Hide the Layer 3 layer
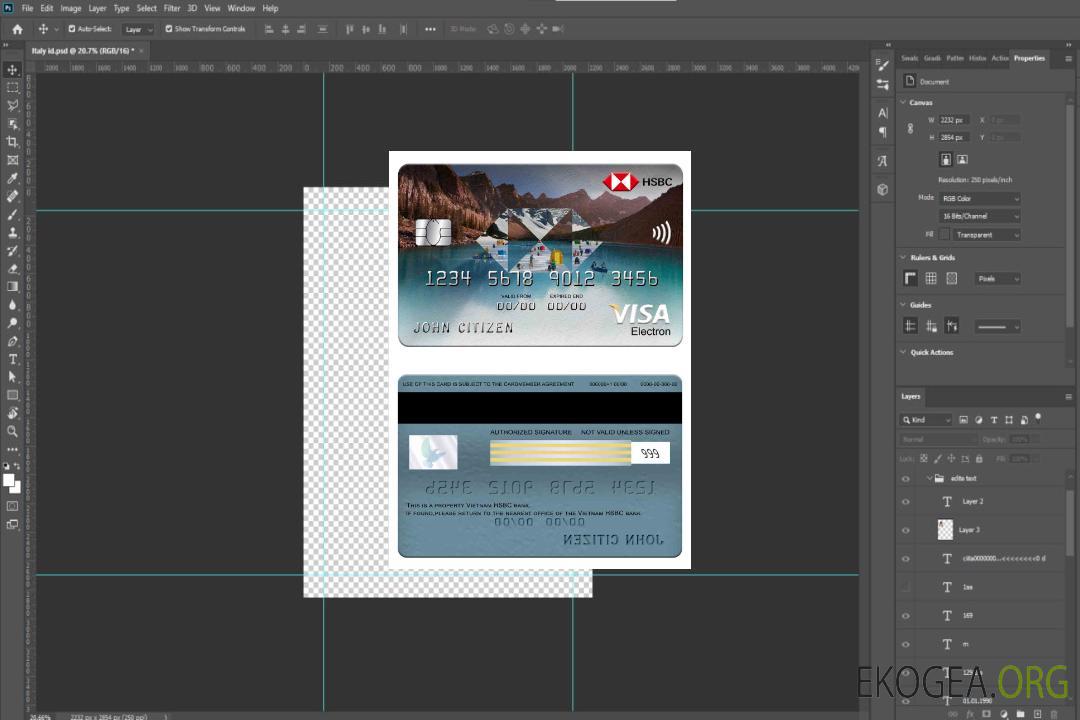The height and width of the screenshot is (720, 1080). point(906,531)
